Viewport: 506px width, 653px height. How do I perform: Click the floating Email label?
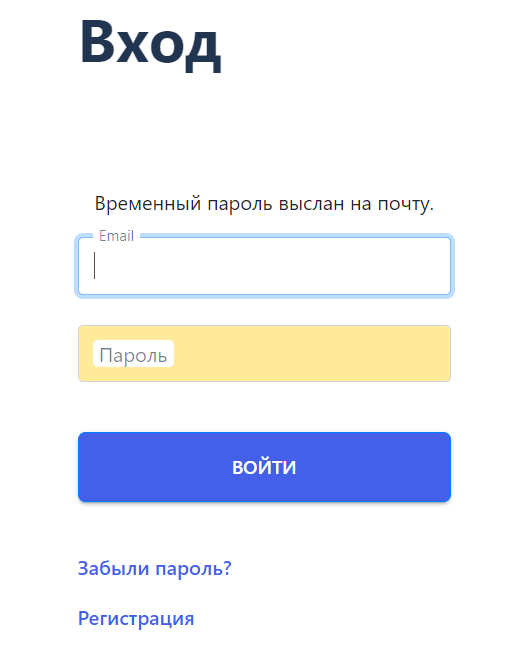(116, 236)
